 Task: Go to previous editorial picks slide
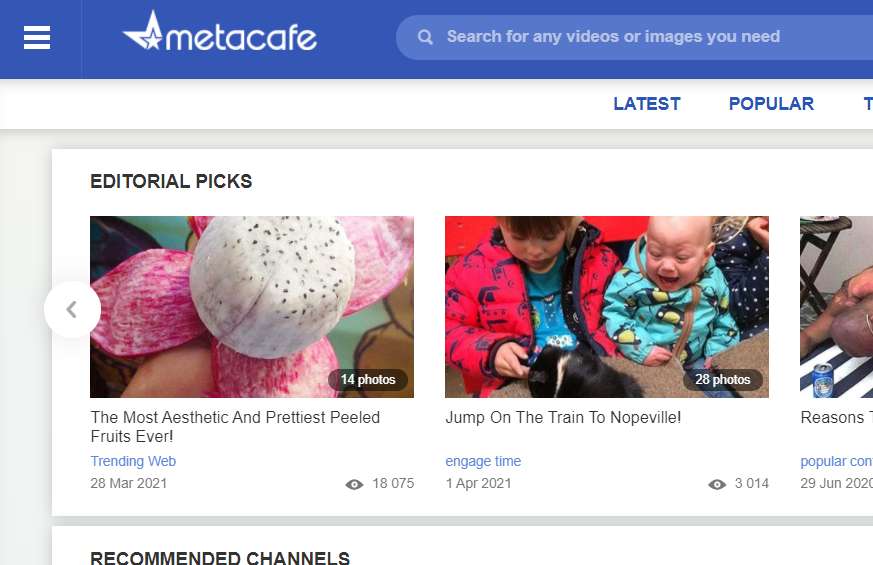[72, 309]
